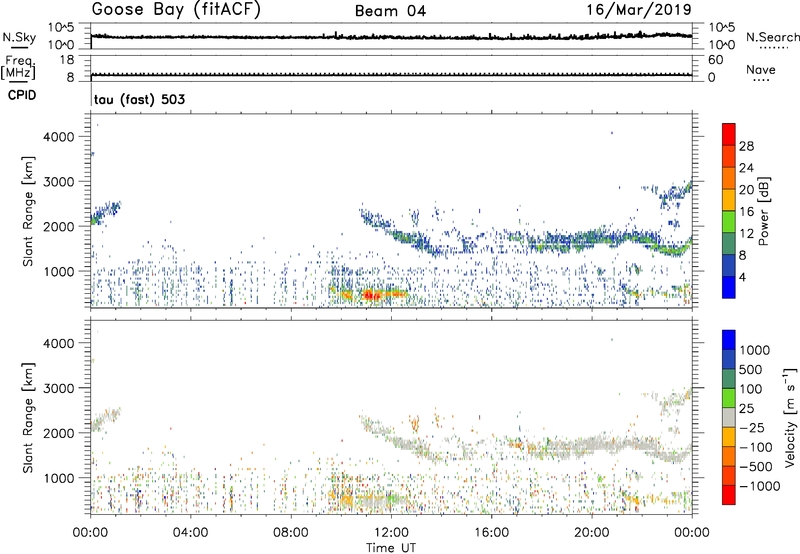This screenshot has width=800, height=554.
Task: Click the "24" label on Power colorbar
Action: click(x=746, y=168)
